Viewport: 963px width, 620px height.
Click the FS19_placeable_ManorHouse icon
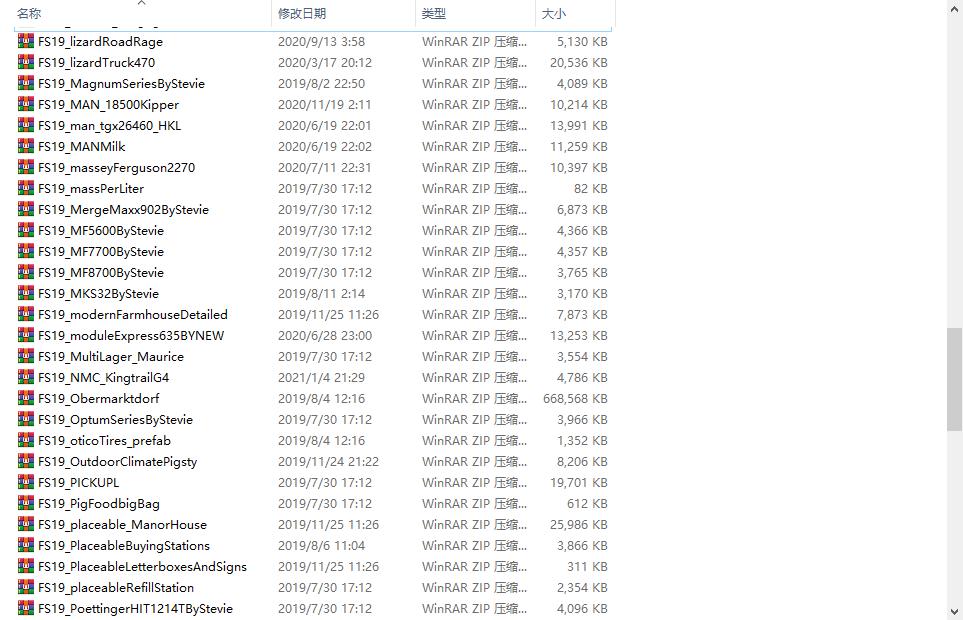(26, 524)
